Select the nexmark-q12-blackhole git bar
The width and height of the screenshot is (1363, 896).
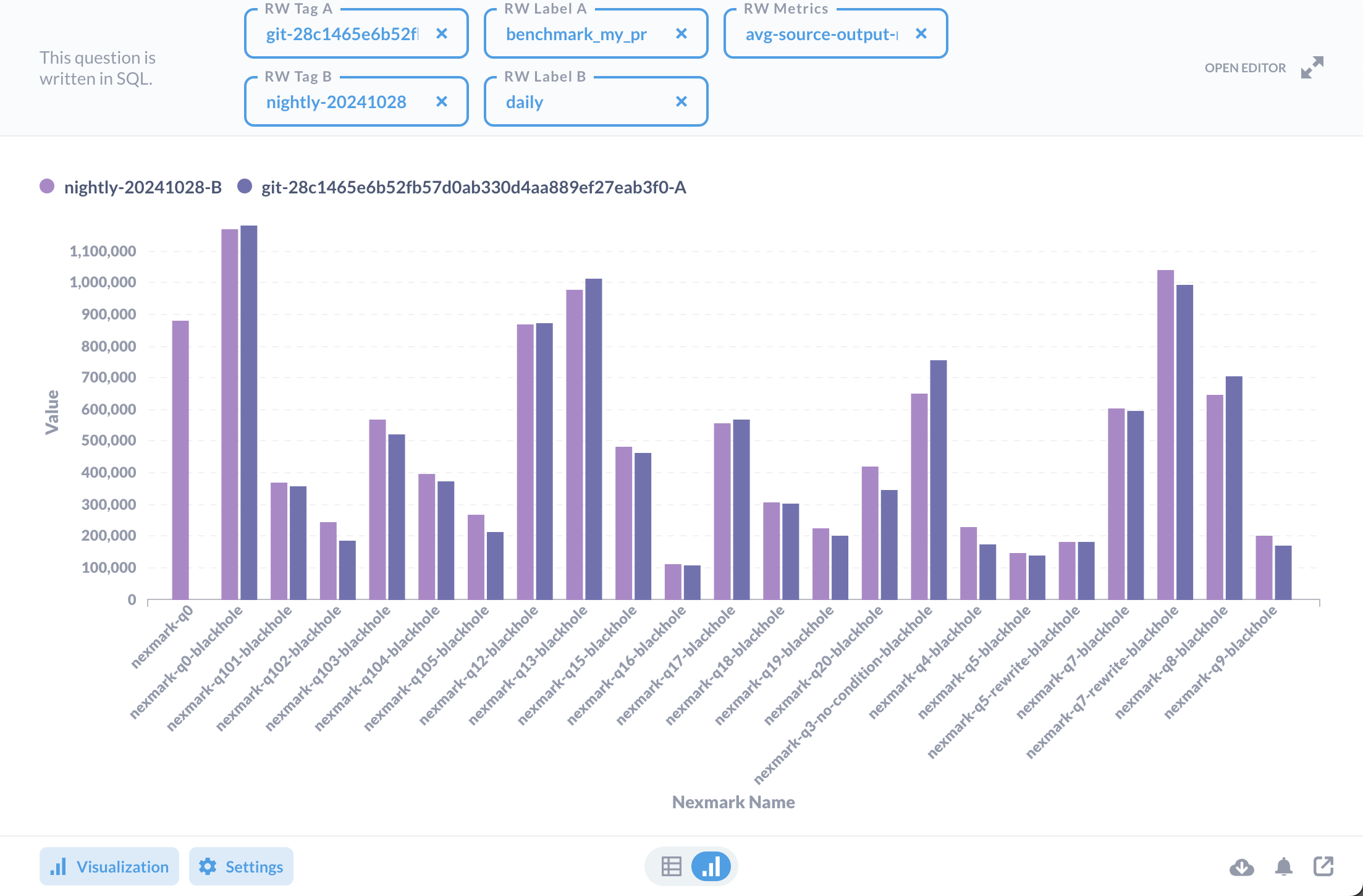[544, 461]
